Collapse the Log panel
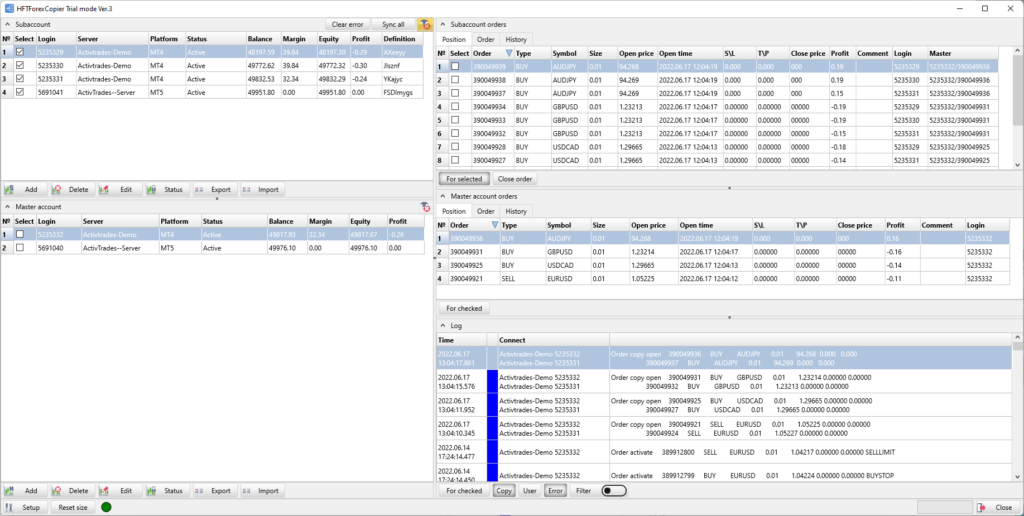The width and height of the screenshot is (1024, 516). click(443, 325)
